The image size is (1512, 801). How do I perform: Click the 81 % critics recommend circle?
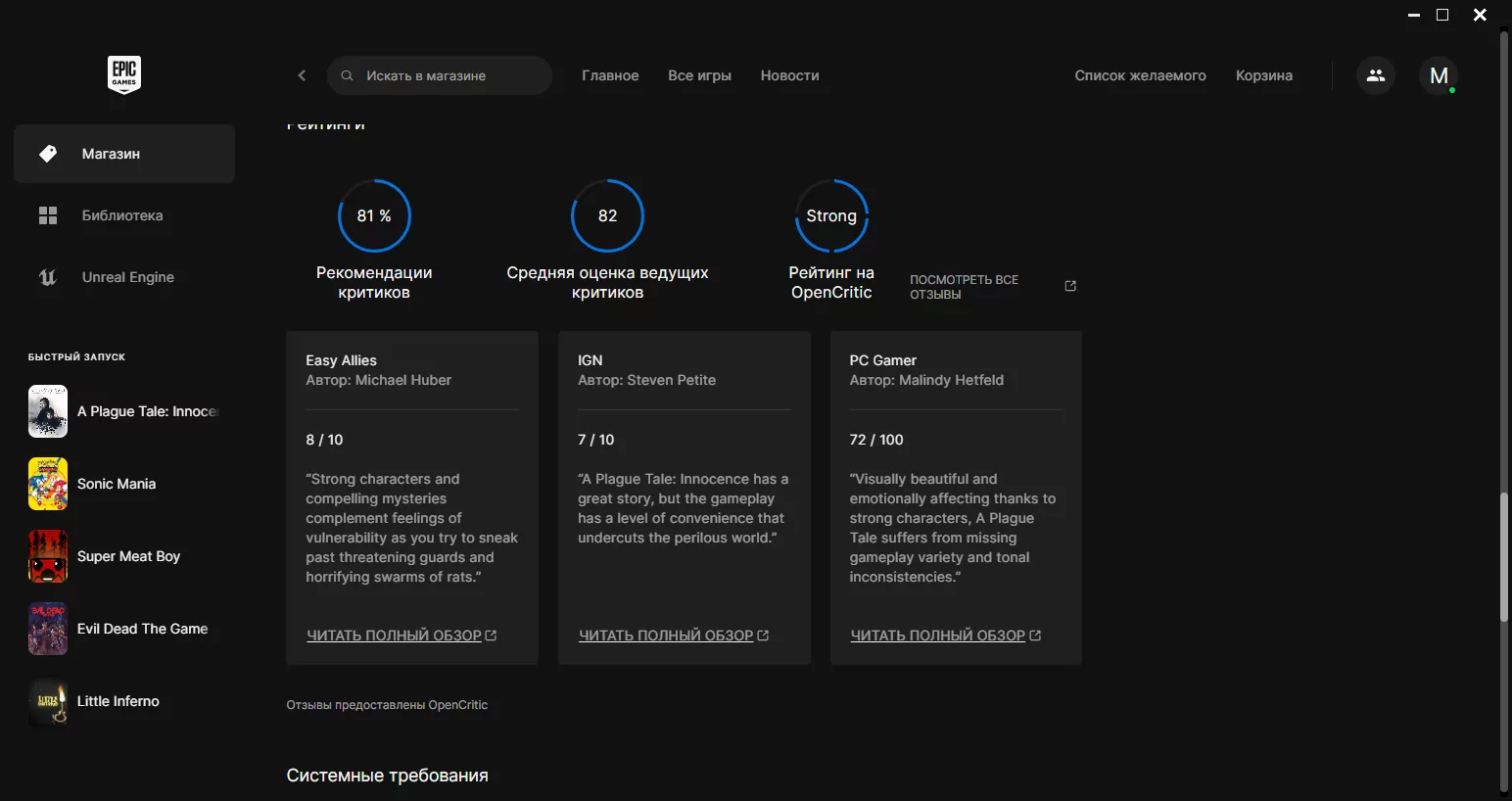pyautogui.click(x=374, y=215)
